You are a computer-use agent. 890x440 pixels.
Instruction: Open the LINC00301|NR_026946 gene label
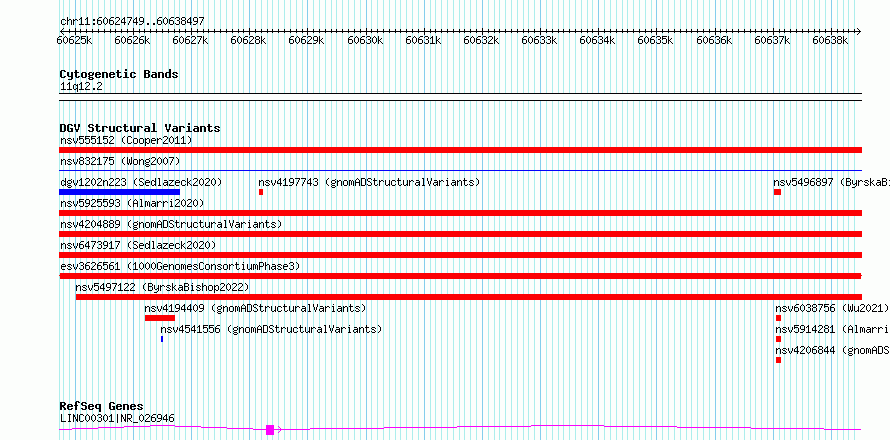click(x=117, y=418)
